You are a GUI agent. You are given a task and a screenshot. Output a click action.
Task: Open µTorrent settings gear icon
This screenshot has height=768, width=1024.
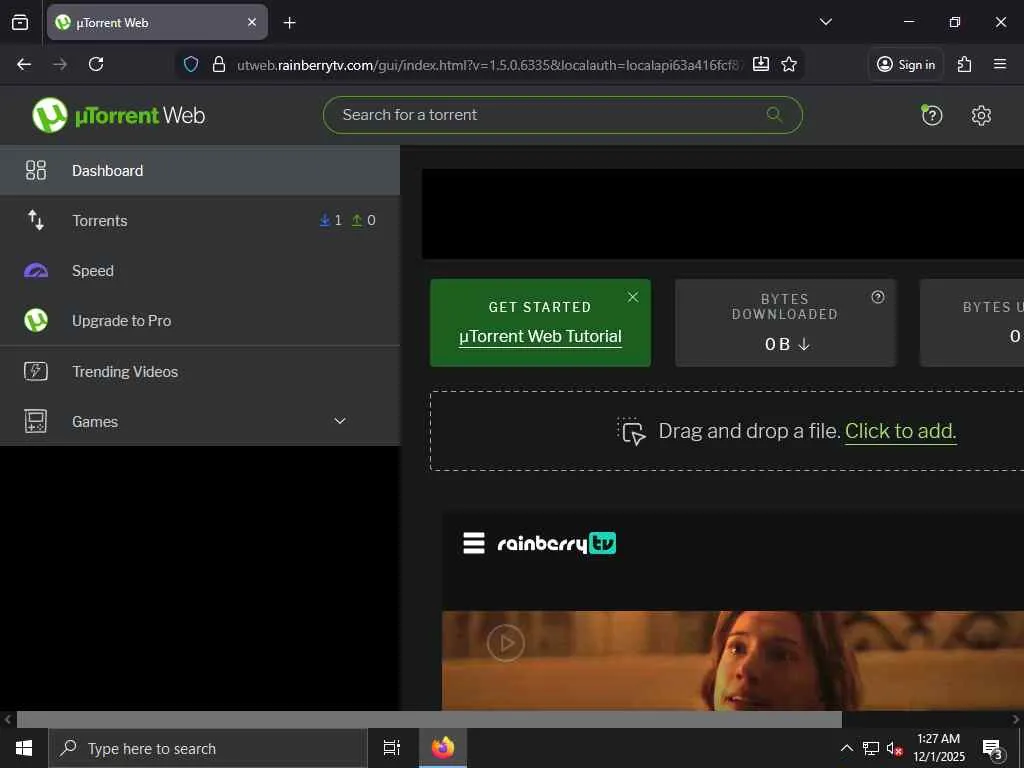[981, 116]
